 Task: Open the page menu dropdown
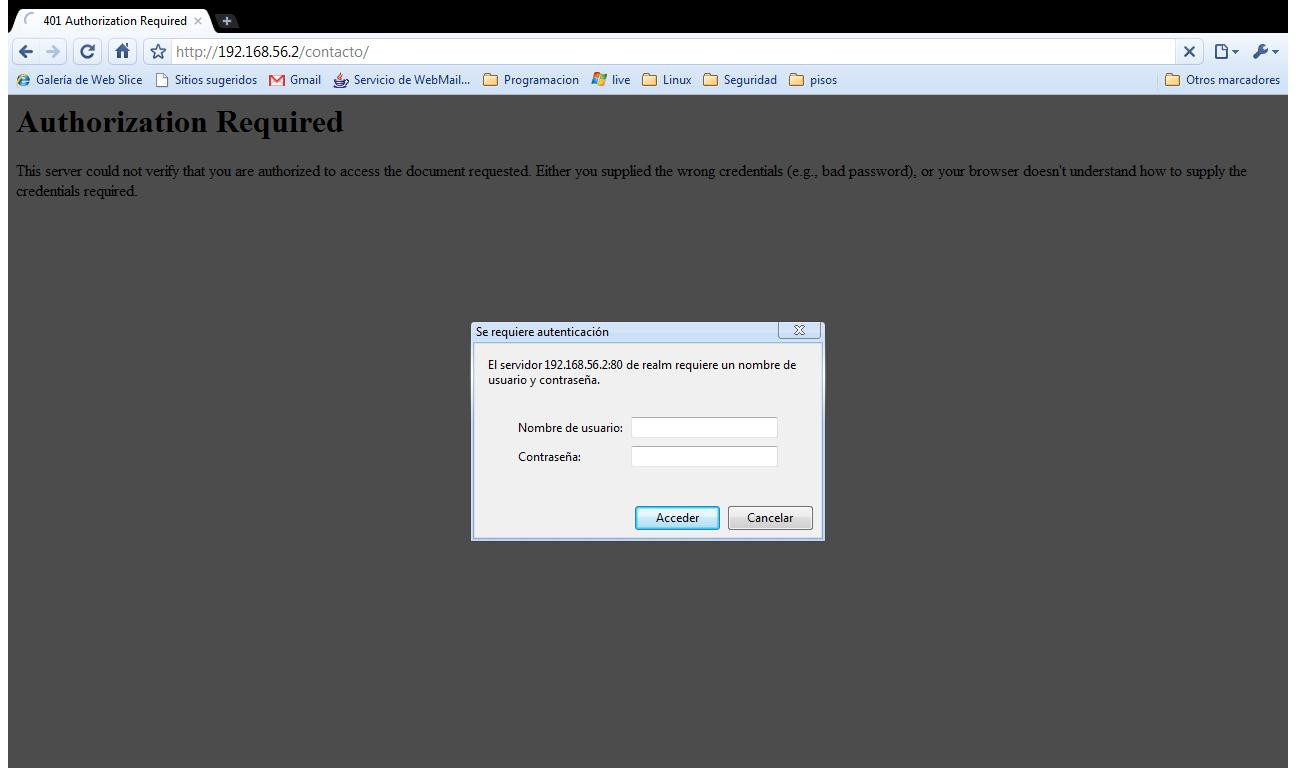coord(1226,52)
